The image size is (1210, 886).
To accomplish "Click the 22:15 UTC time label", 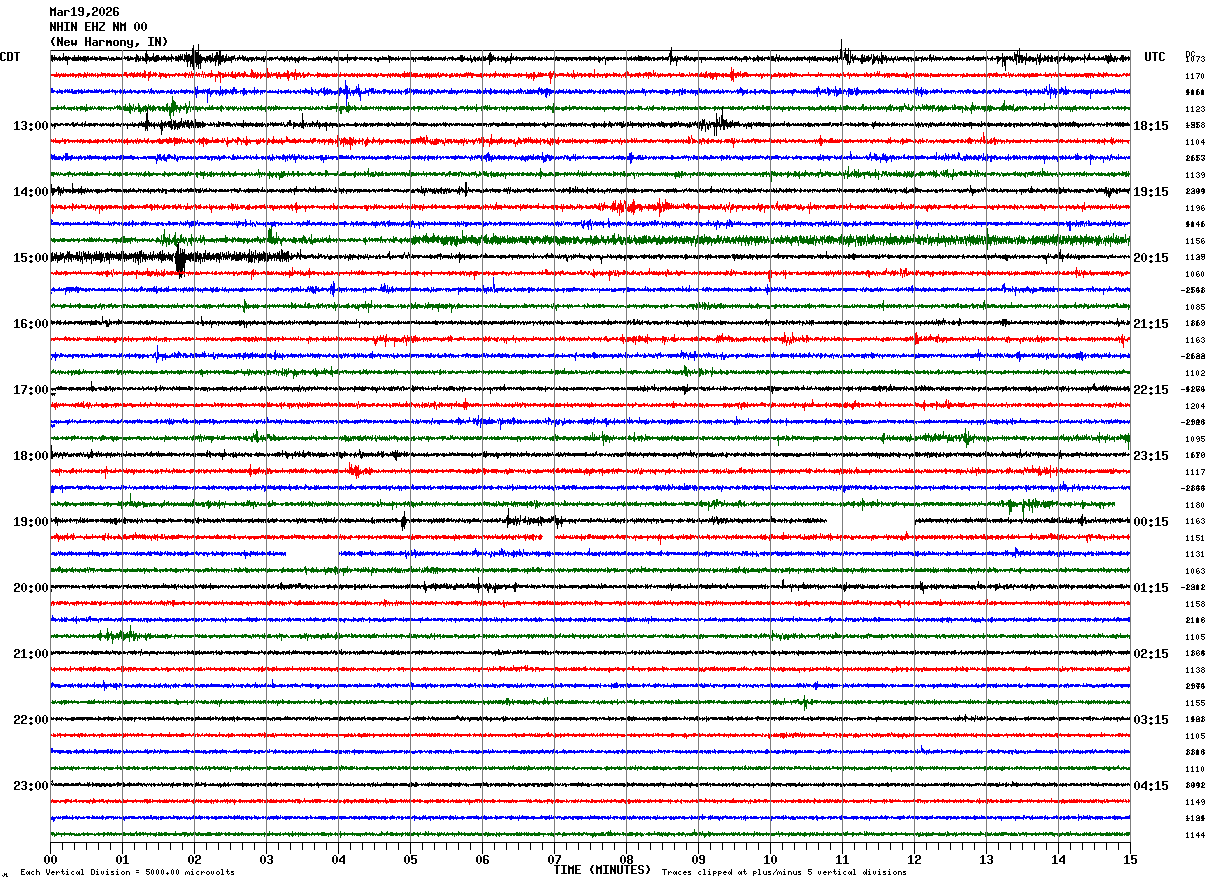I will 1151,390.
